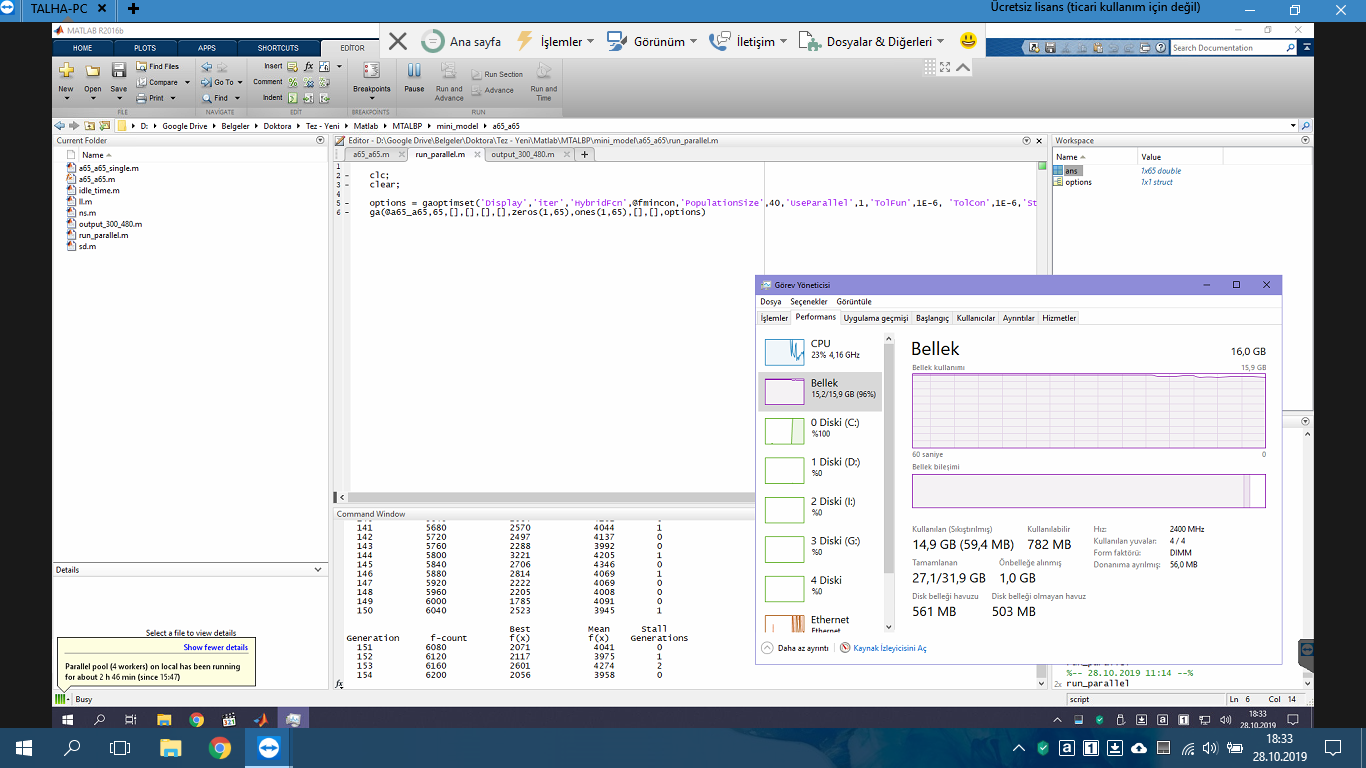Click Ana sayfa in TeamViewer toolbar

coord(461,42)
